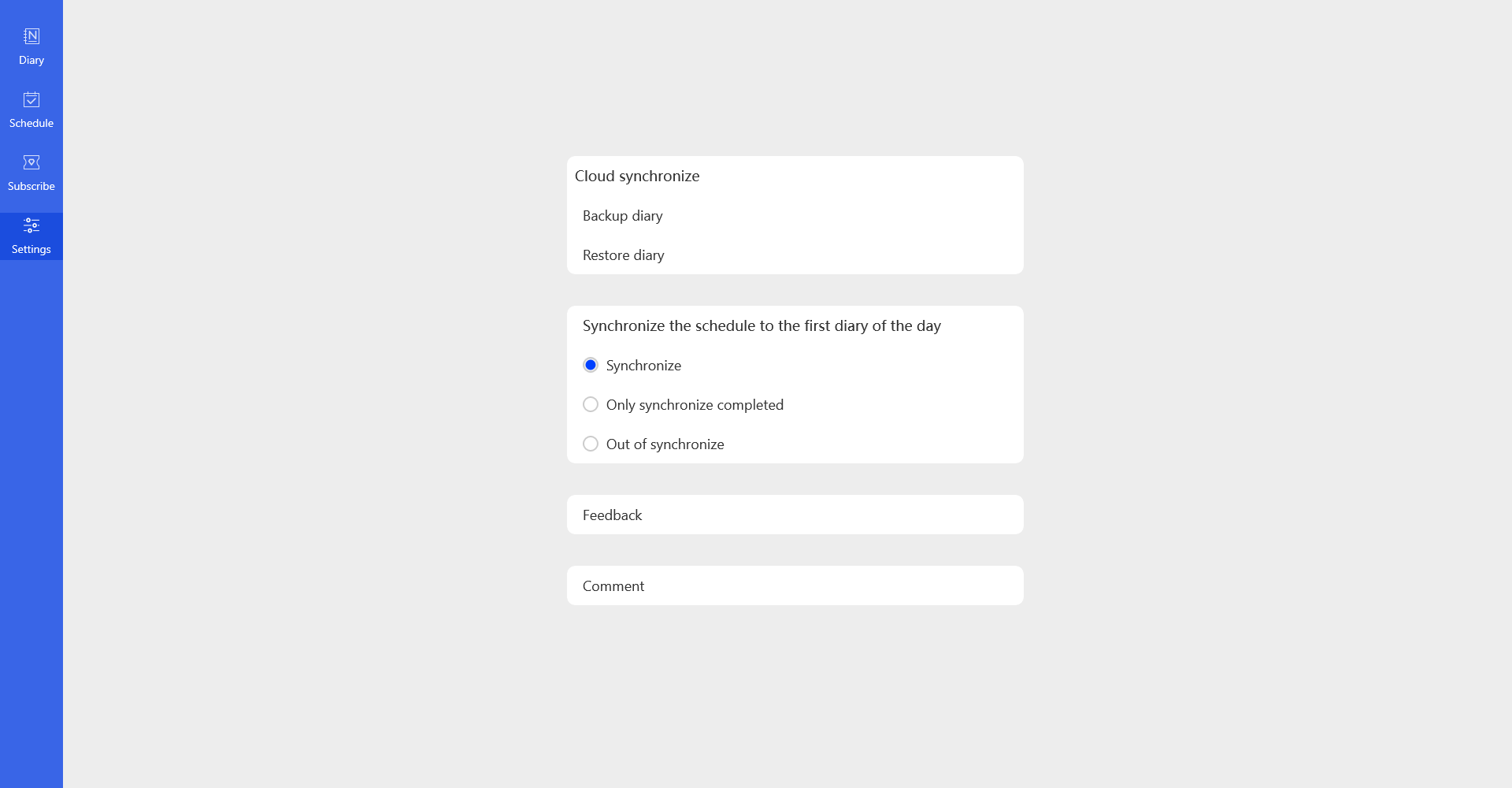
Task: Choose the 'Out of synchronize' radio circle
Action: pyautogui.click(x=591, y=444)
